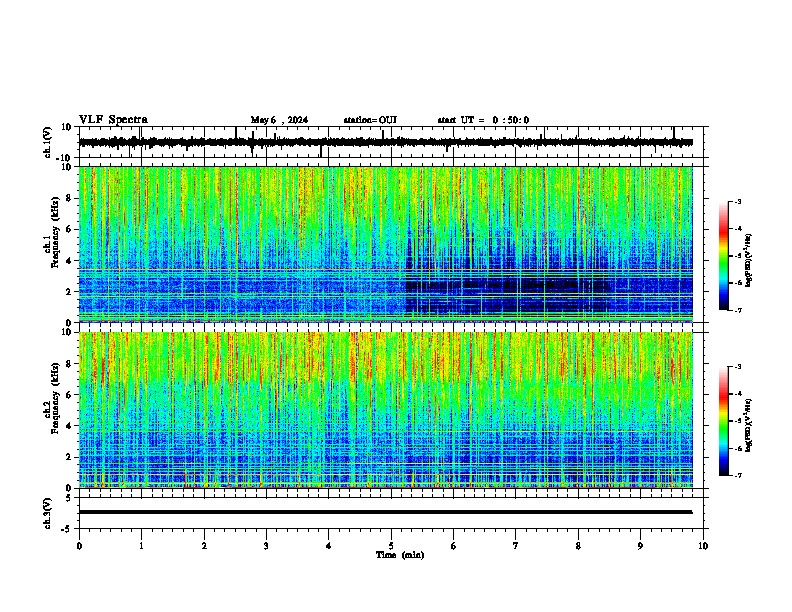The height and width of the screenshot is (612, 792).
Task: Click time axis tick label "3"
Action: [266, 546]
